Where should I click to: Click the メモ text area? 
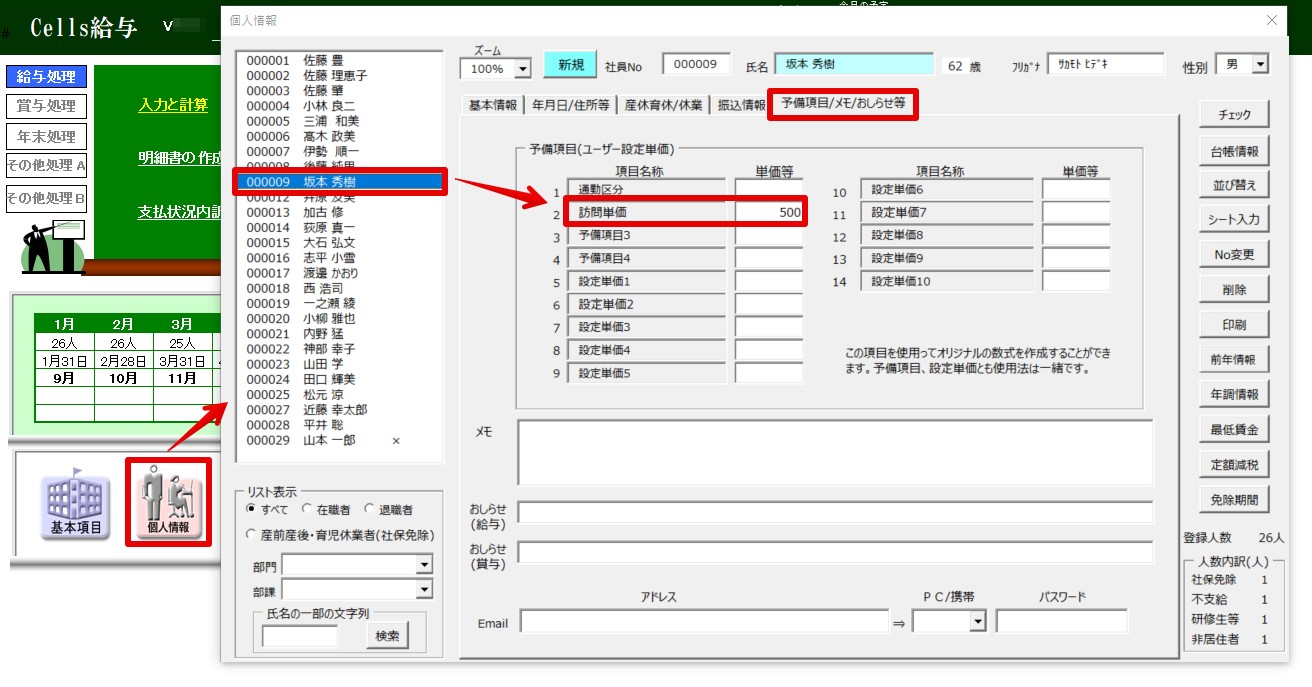coord(834,452)
